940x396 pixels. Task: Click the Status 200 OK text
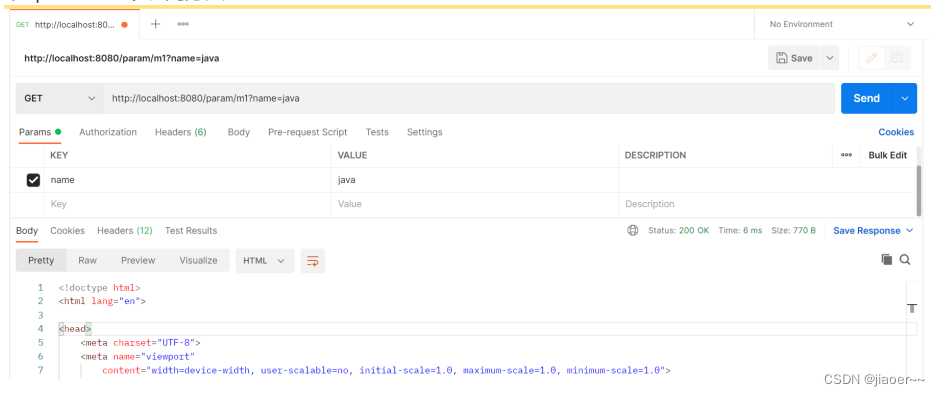pos(679,231)
